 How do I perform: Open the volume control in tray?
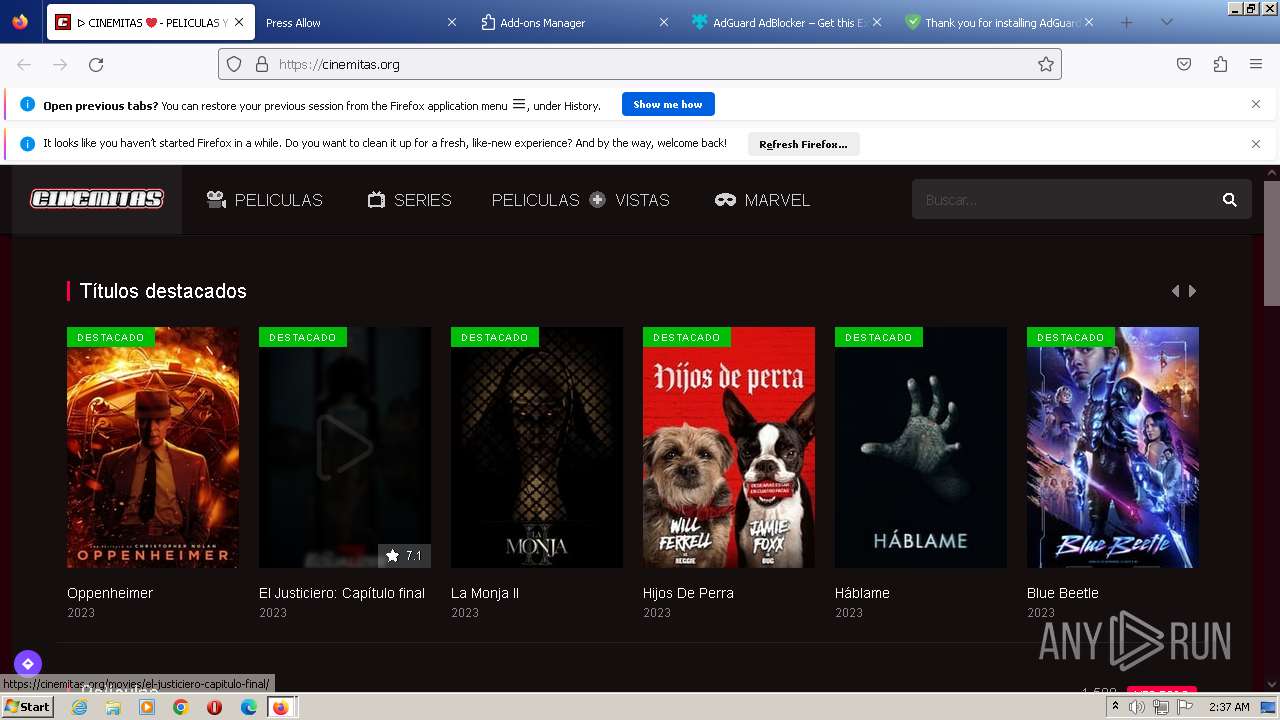tap(1137, 707)
